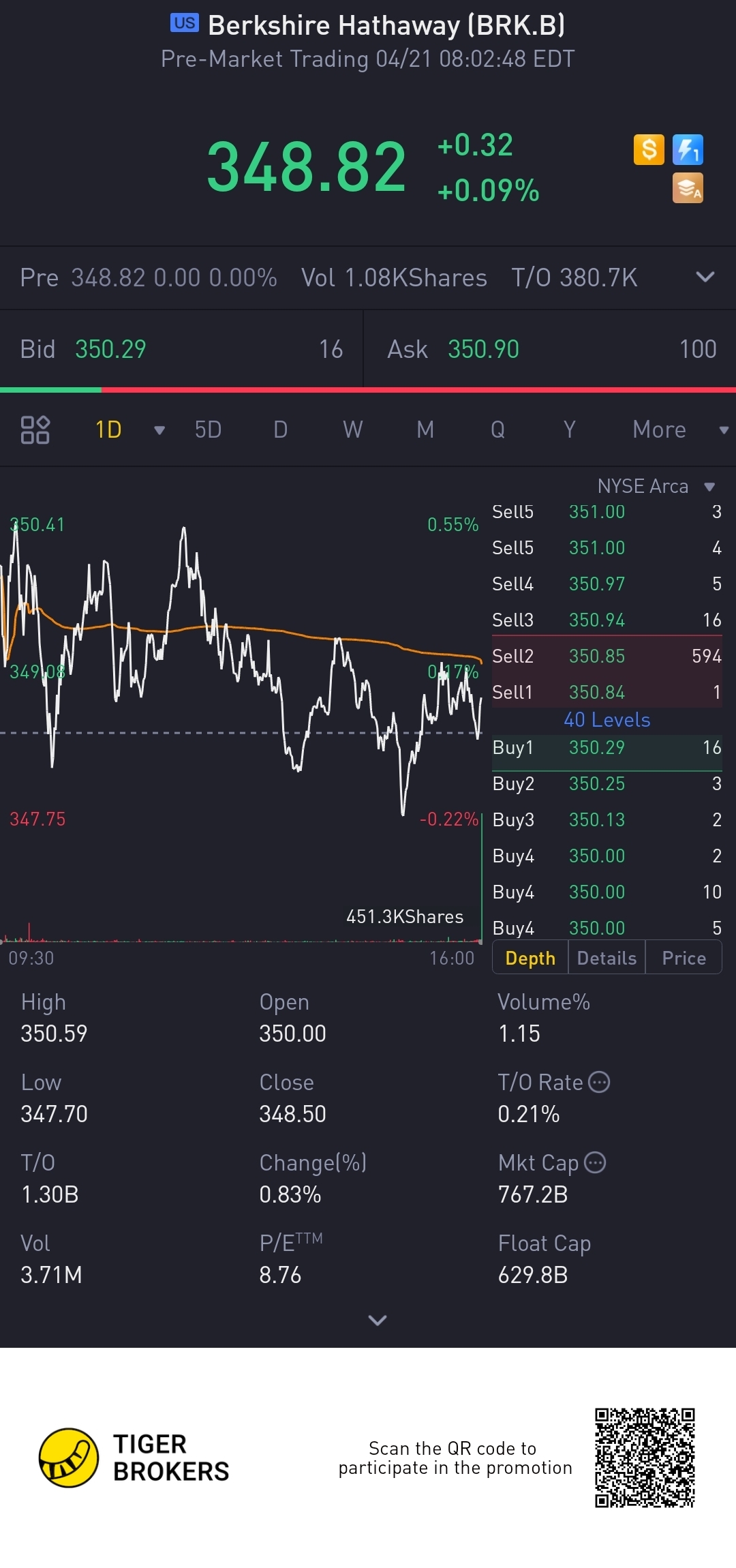Tap the US market flag badge
The image size is (736, 1568).
coord(184,23)
